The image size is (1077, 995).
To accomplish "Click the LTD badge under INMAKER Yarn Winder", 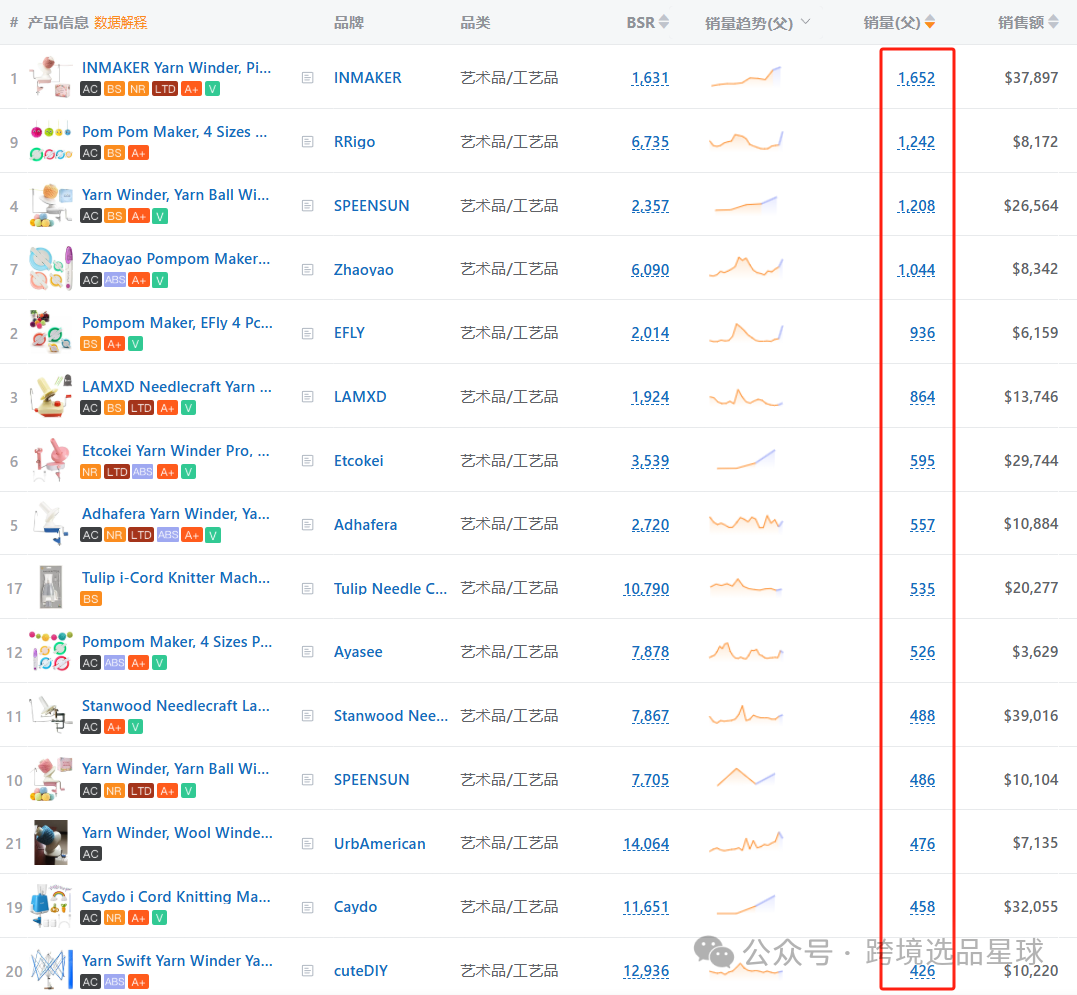I will (x=165, y=89).
